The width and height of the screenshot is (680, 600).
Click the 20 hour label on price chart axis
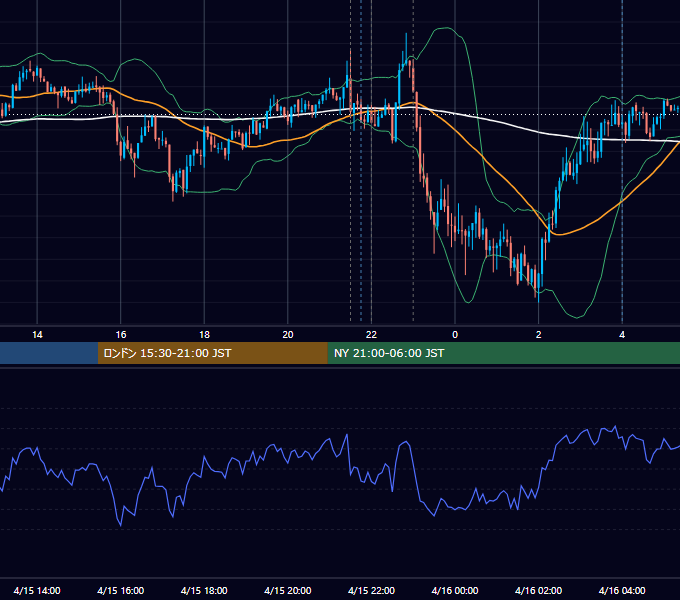pos(288,335)
